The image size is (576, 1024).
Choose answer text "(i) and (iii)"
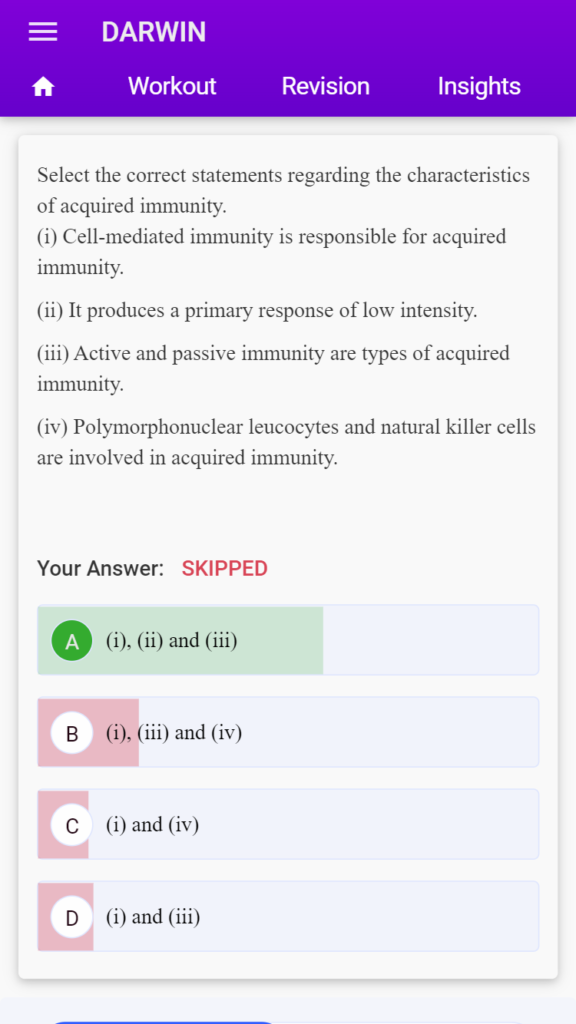153,917
